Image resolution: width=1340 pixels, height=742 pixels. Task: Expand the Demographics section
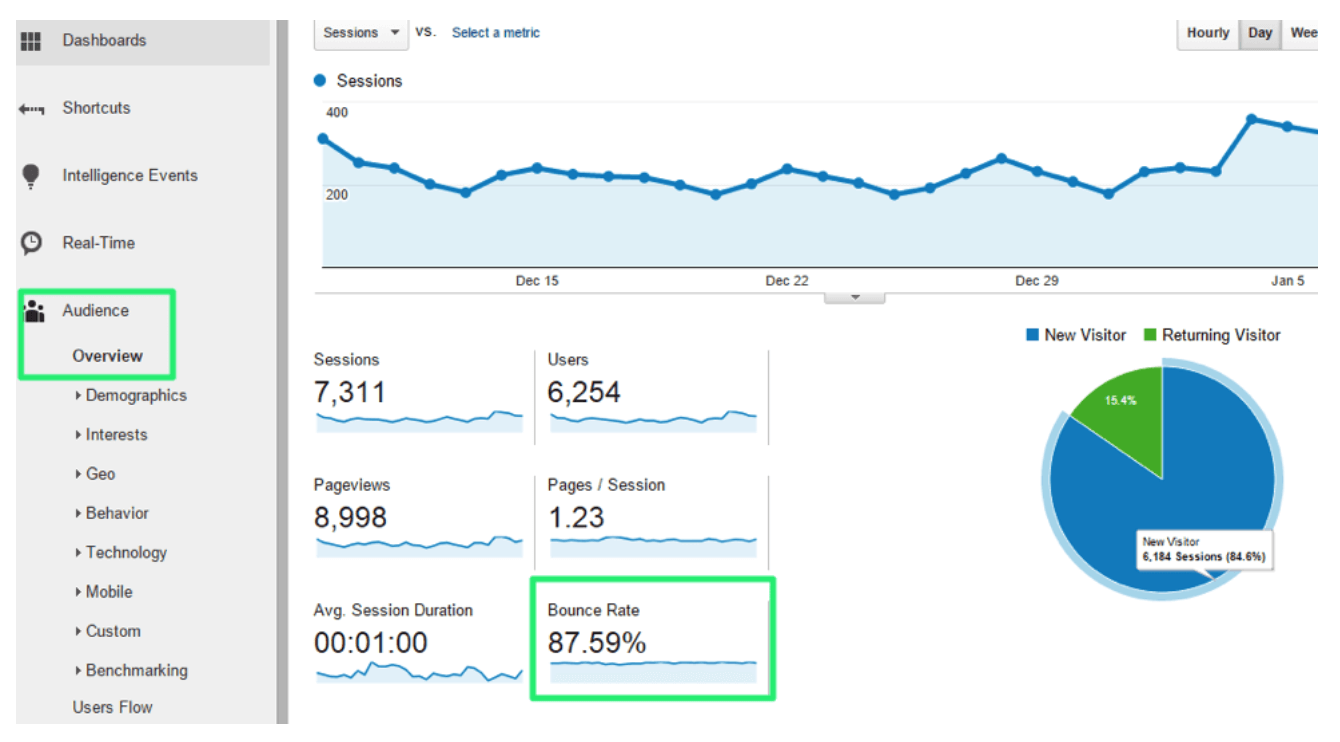click(x=135, y=395)
